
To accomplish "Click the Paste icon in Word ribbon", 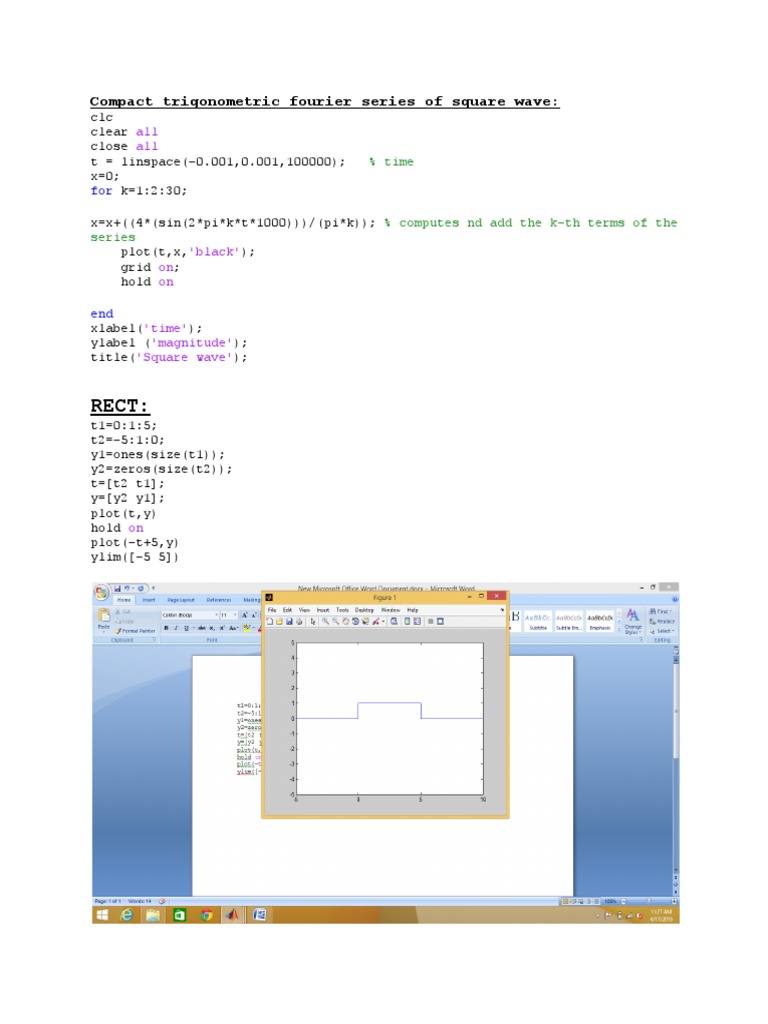I will (x=103, y=620).
